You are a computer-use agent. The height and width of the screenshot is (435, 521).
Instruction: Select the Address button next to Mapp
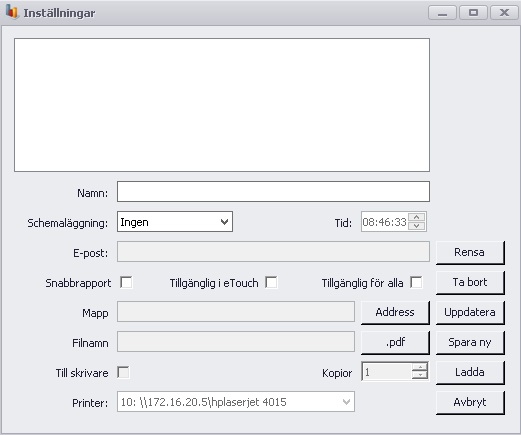click(395, 313)
